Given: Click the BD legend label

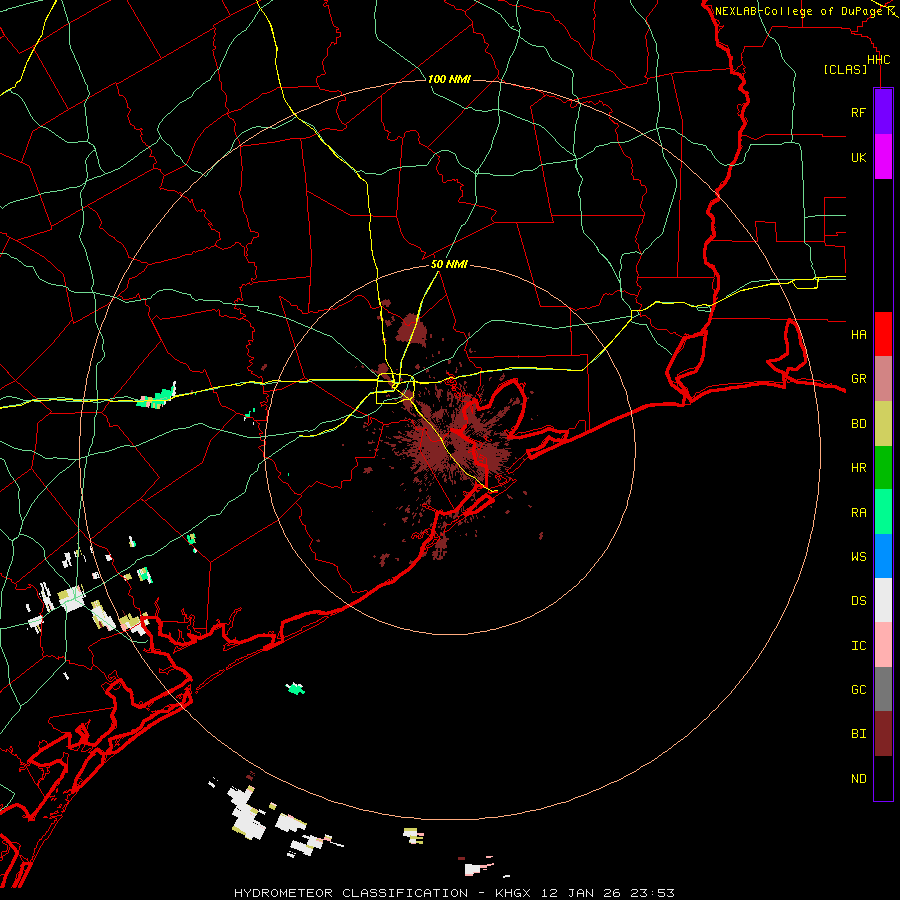Looking at the screenshot, I should pyautogui.click(x=858, y=424).
